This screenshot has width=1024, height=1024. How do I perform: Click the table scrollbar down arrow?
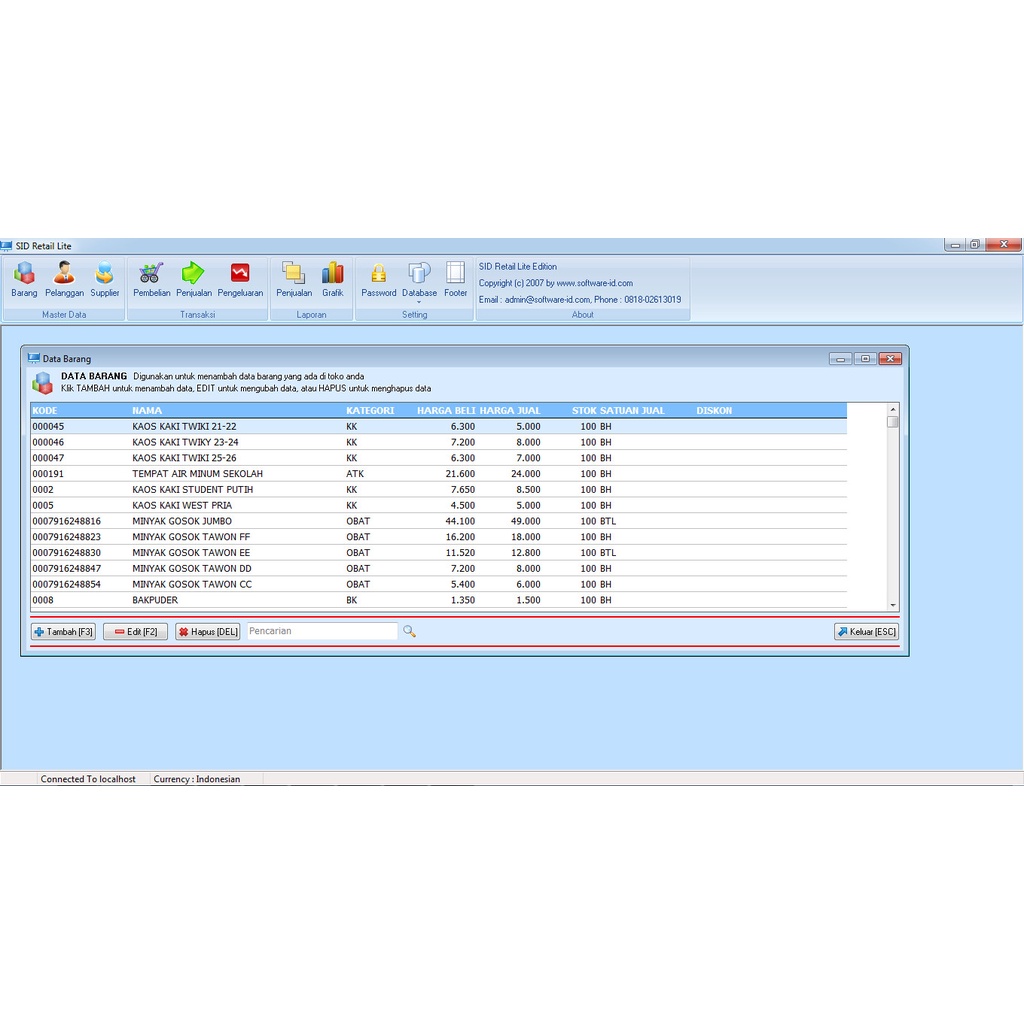click(x=890, y=604)
